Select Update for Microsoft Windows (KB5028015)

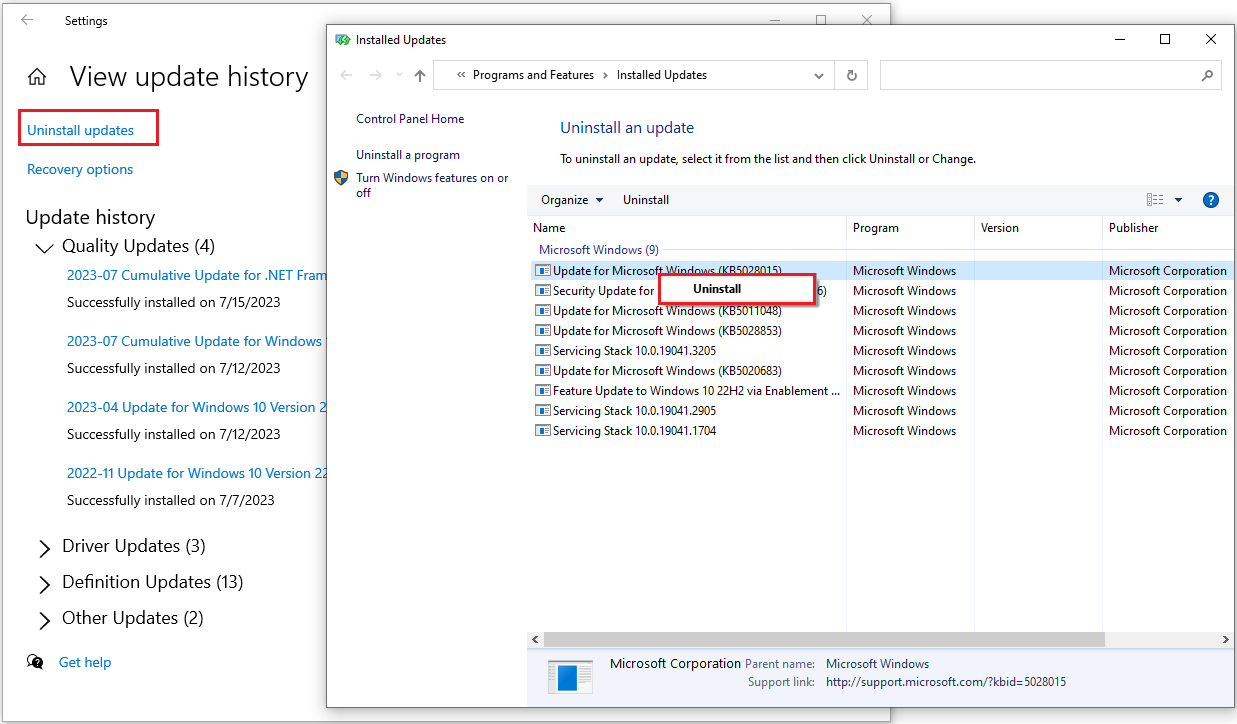tap(880, 271)
